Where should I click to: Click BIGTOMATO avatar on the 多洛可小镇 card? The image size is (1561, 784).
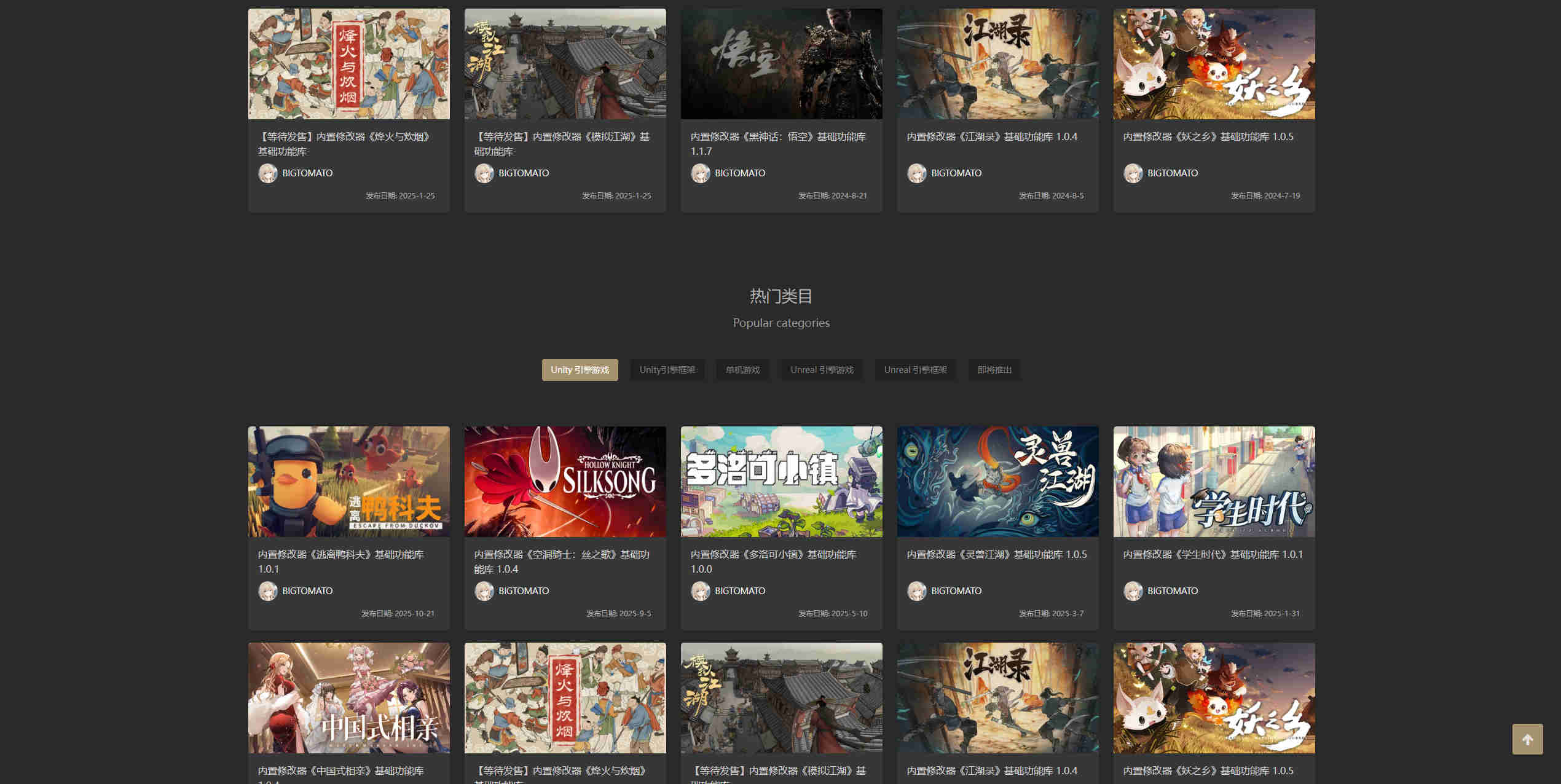click(x=701, y=590)
